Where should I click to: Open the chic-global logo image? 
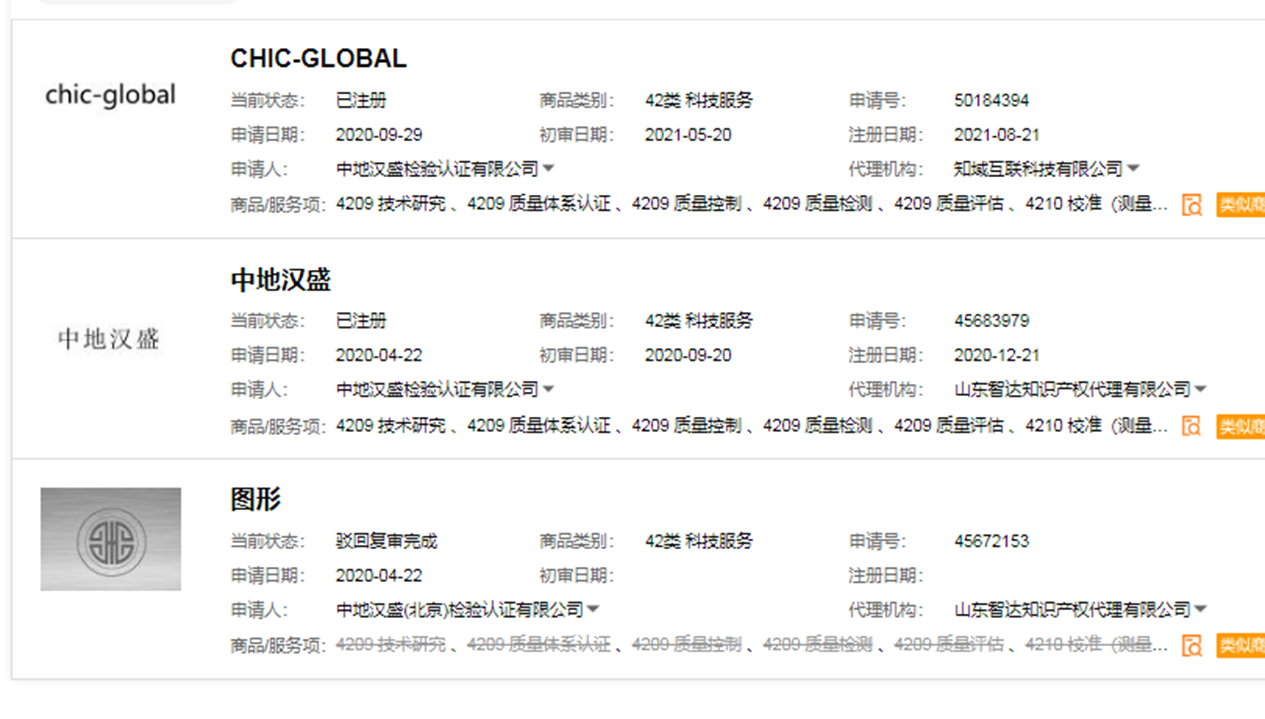tap(110, 95)
